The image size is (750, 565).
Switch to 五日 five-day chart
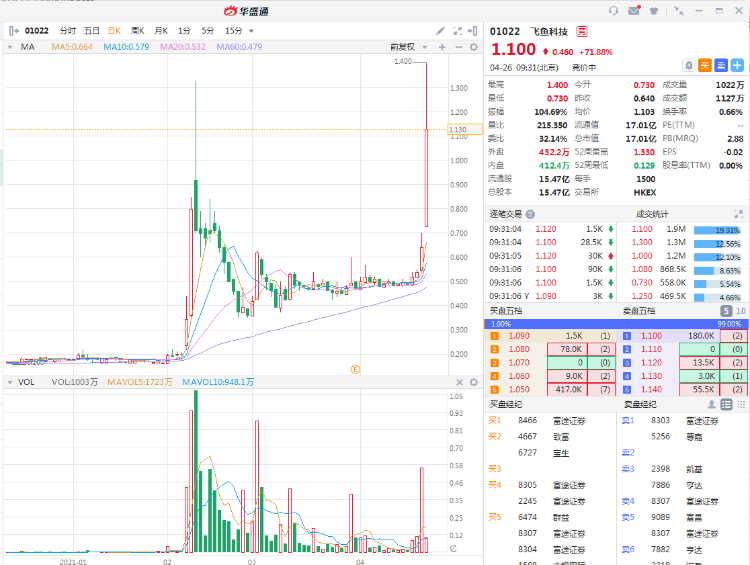91,31
